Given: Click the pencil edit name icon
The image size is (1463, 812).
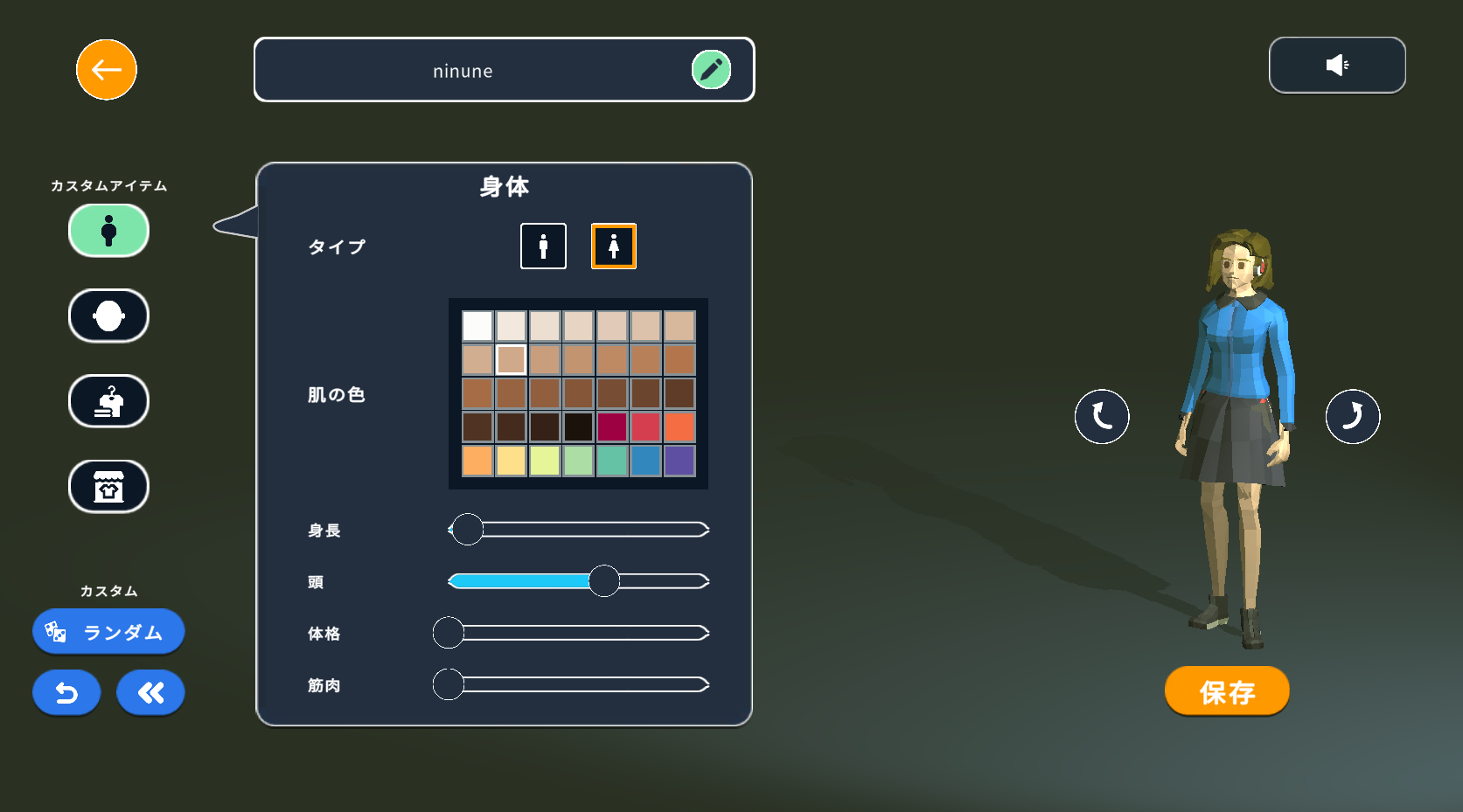Looking at the screenshot, I should pyautogui.click(x=711, y=70).
